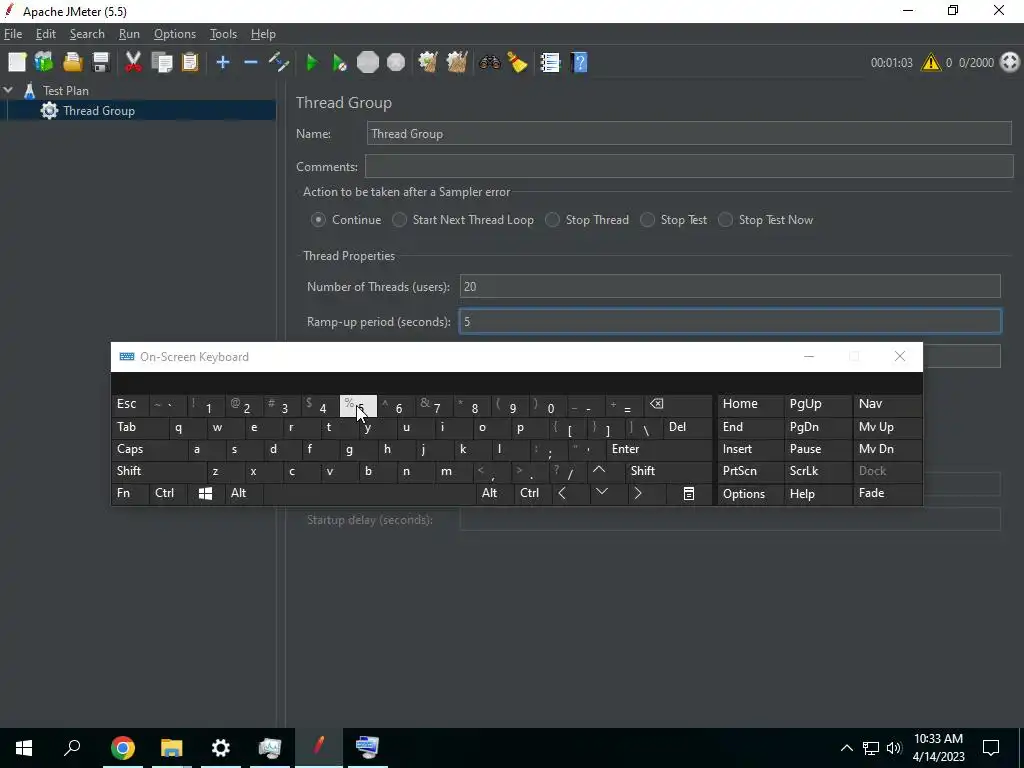Viewport: 1024px width, 768px height.
Task: Tap the Fade key on on-screen keyboard
Action: (x=887, y=494)
